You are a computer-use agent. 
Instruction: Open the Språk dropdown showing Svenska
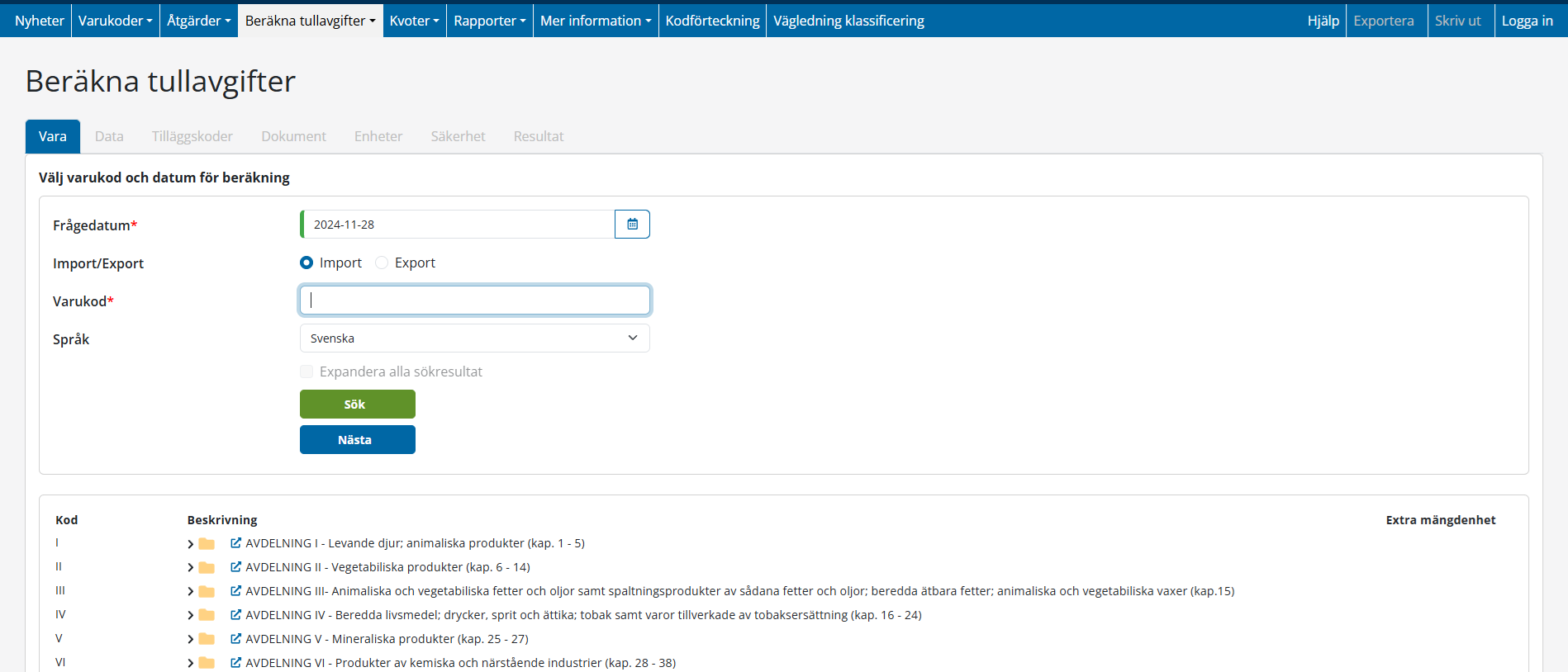[x=474, y=338]
